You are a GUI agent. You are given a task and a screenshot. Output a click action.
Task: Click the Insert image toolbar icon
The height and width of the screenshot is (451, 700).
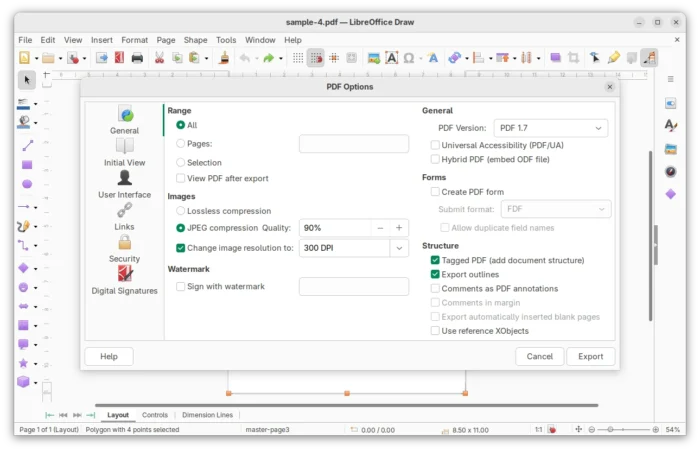click(374, 58)
